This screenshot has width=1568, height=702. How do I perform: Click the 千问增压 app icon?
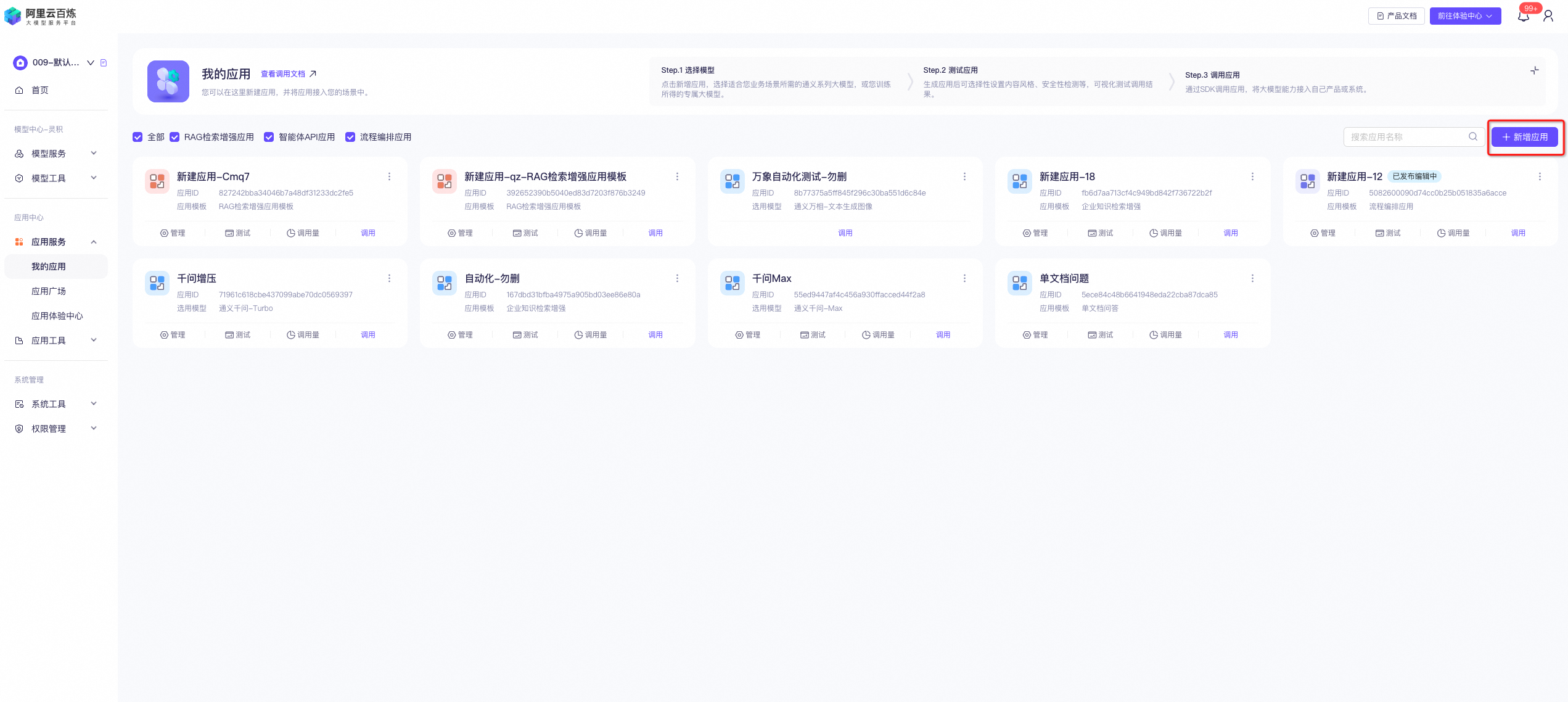click(157, 283)
